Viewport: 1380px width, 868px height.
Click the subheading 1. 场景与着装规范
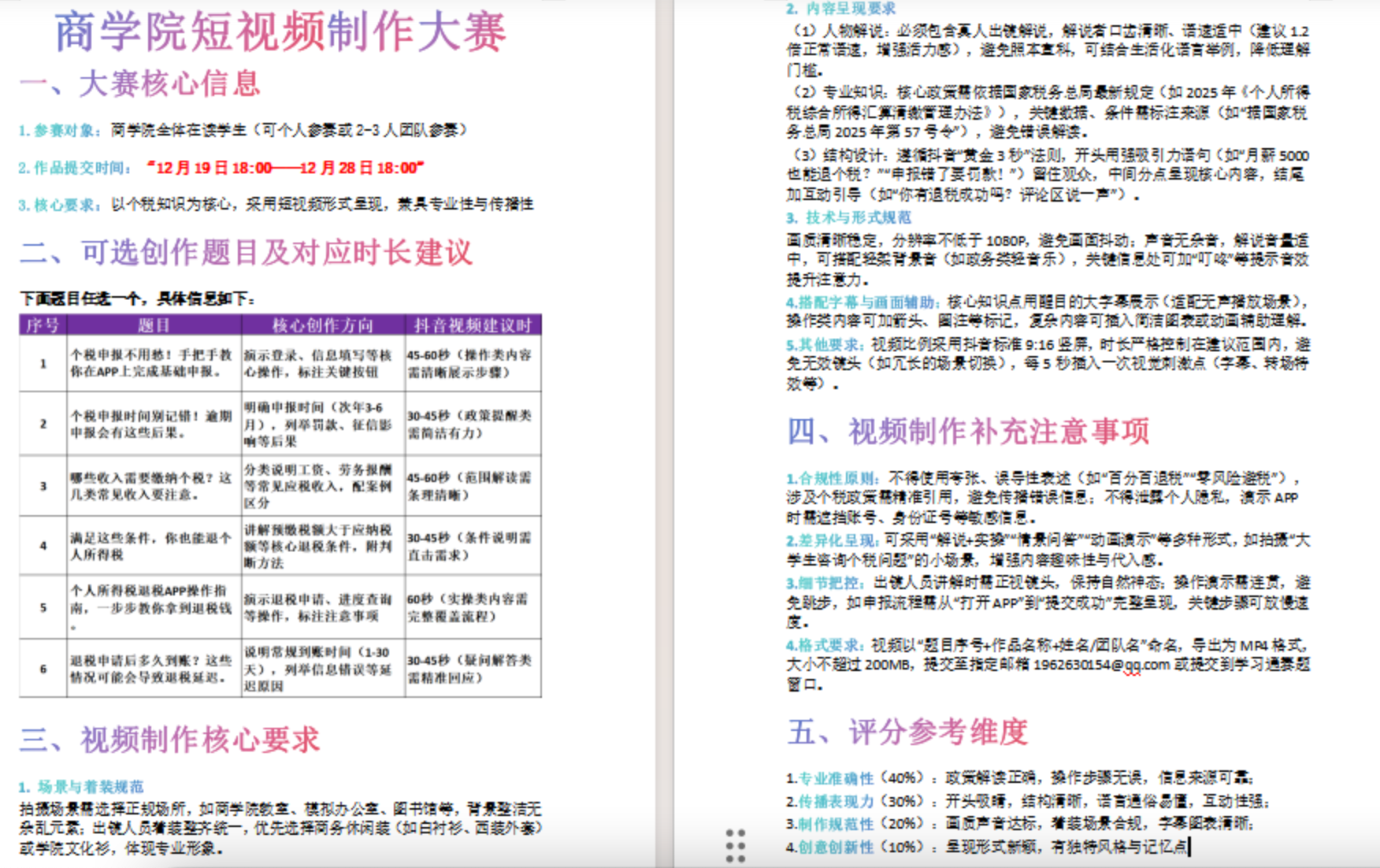click(x=81, y=787)
